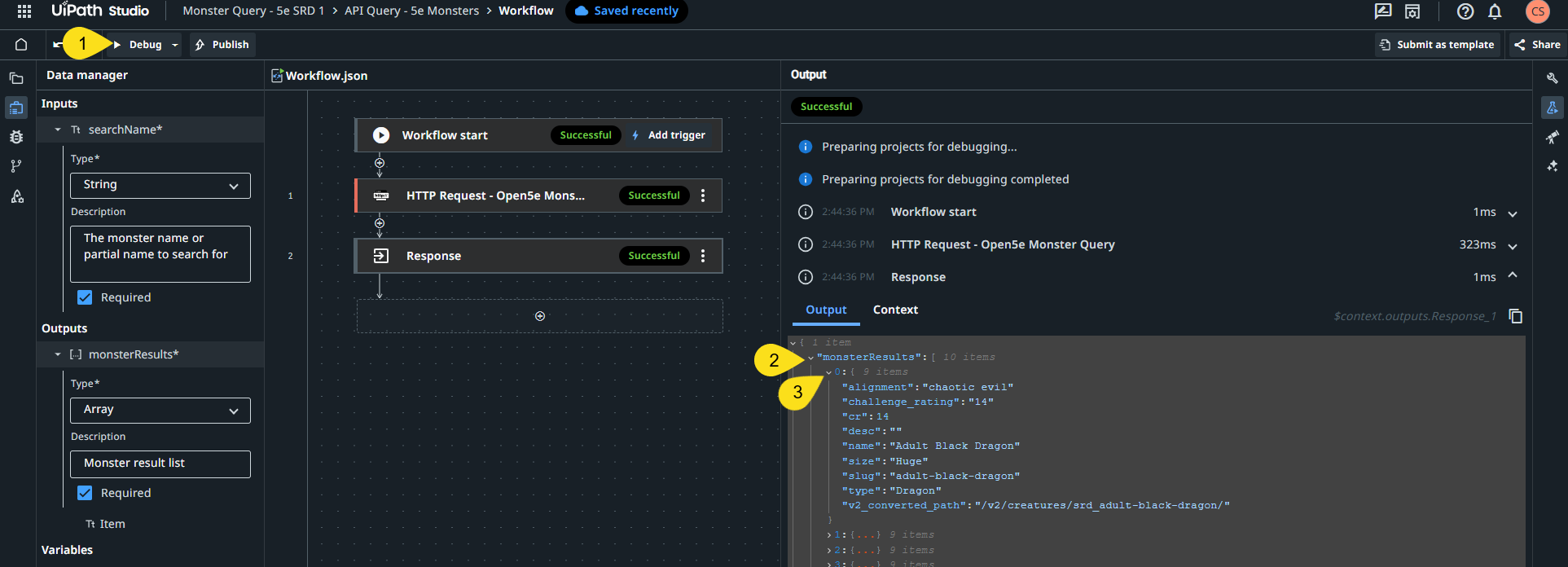This screenshot has width=1568, height=567.
Task: Expand the Workflow start log entry
Action: [1513, 213]
